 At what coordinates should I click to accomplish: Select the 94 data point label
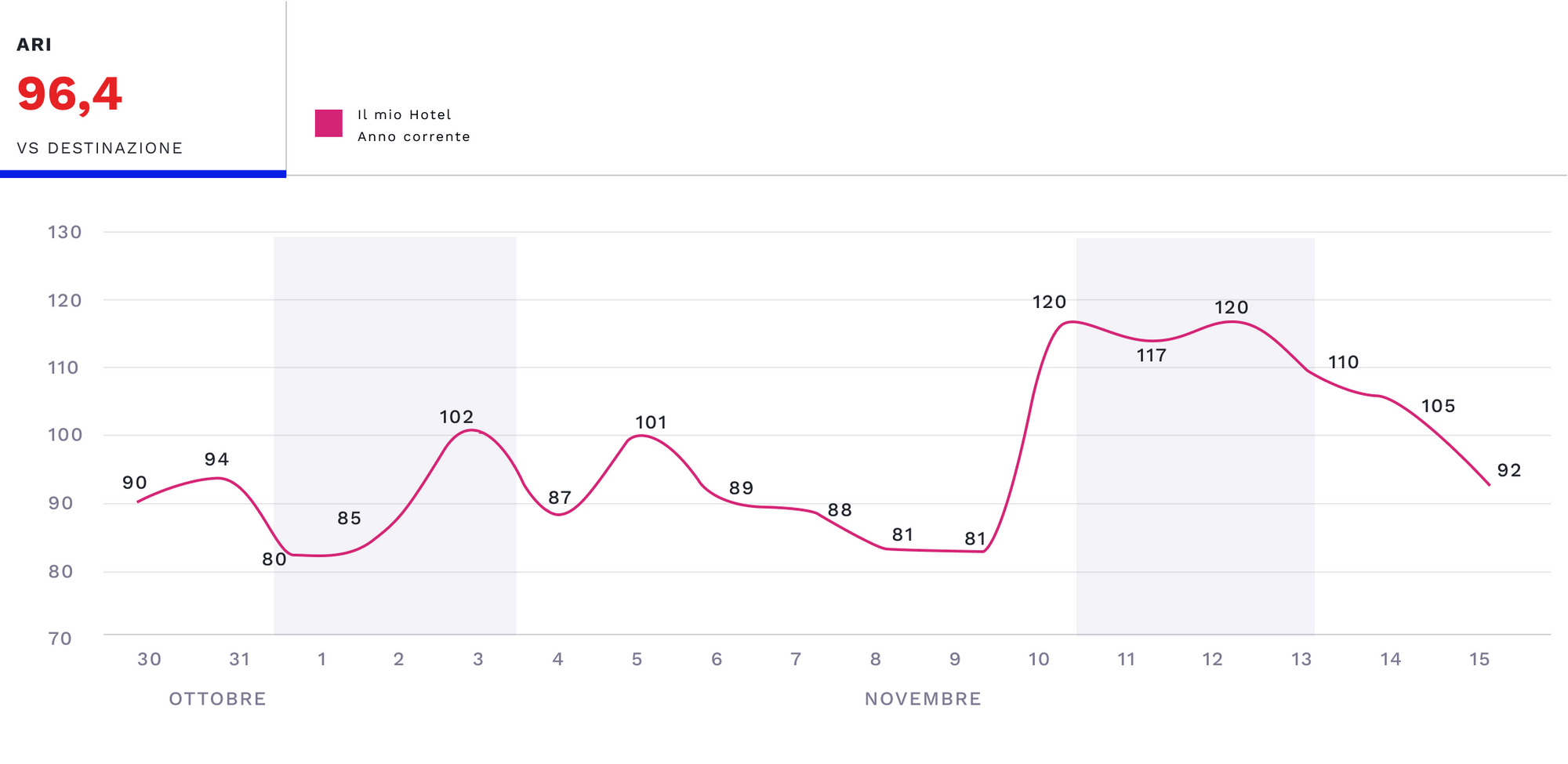pos(216,459)
